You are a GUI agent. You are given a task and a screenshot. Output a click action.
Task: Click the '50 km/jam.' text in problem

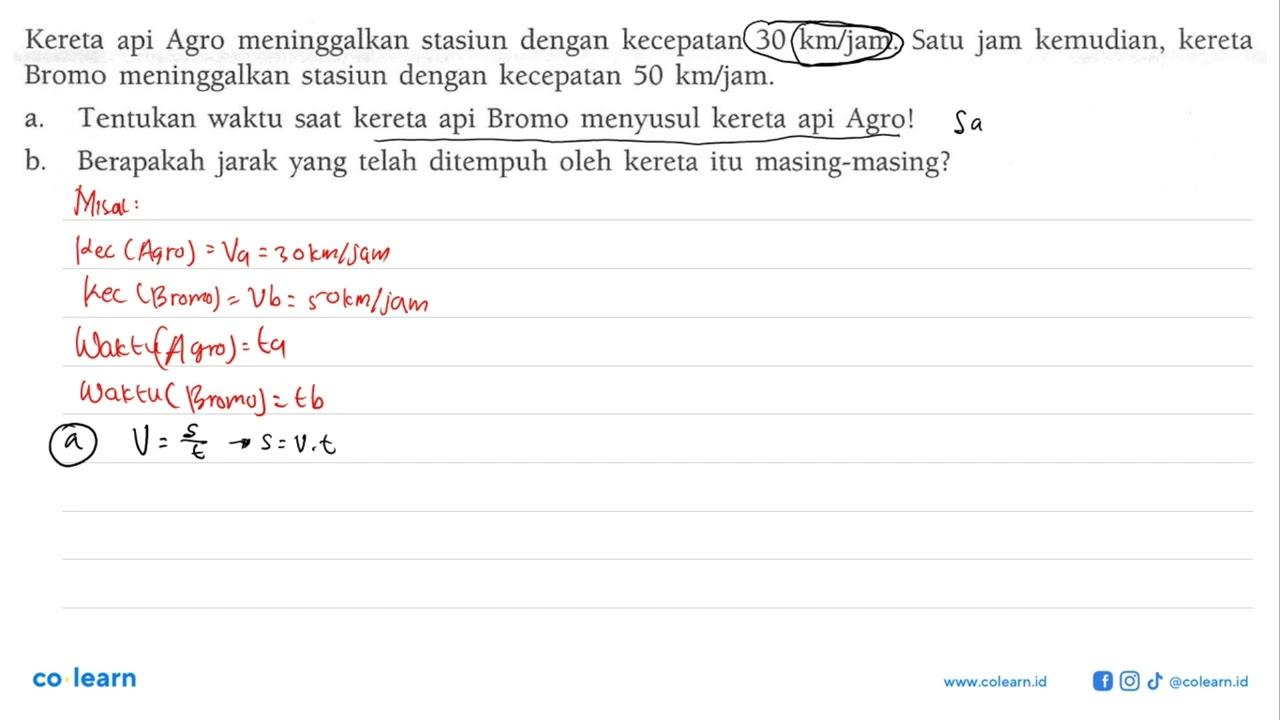pyautogui.click(x=705, y=76)
